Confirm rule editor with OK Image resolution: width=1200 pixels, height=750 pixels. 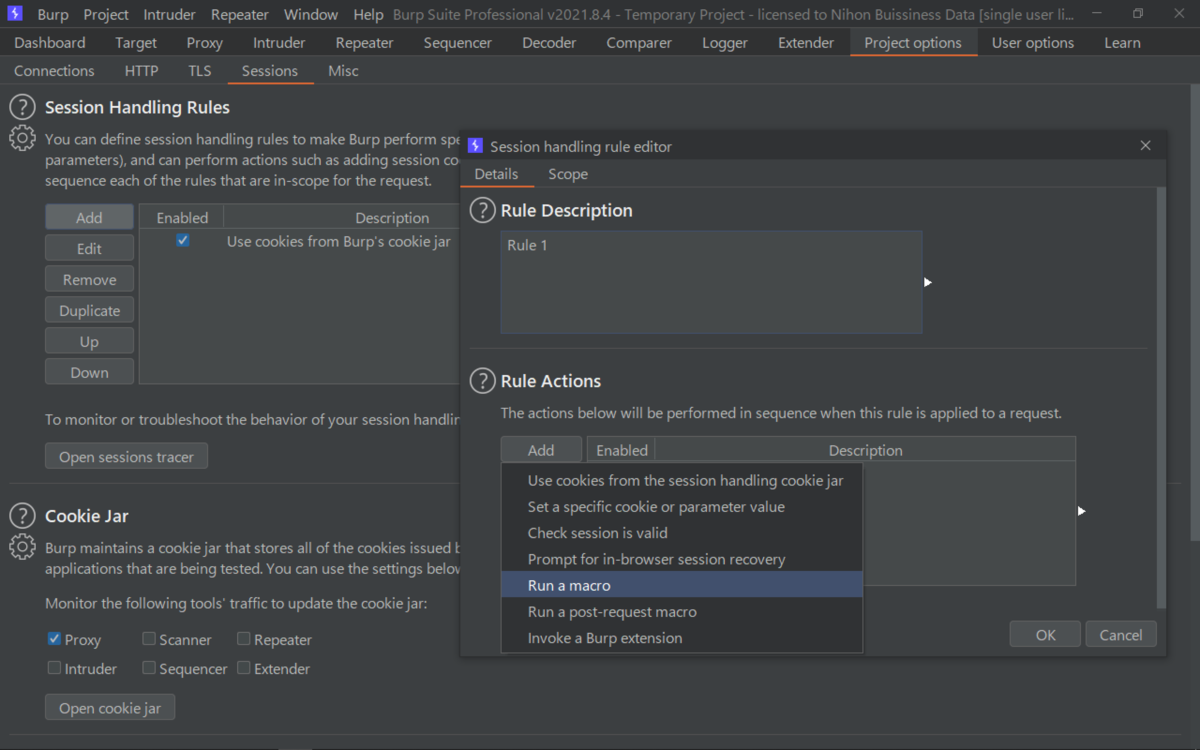(1045, 634)
